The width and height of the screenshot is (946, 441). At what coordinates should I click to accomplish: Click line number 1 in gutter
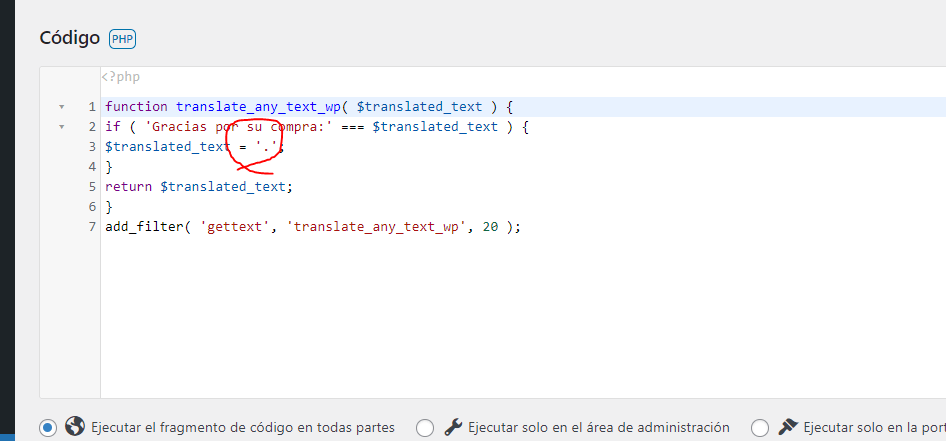coord(92,107)
